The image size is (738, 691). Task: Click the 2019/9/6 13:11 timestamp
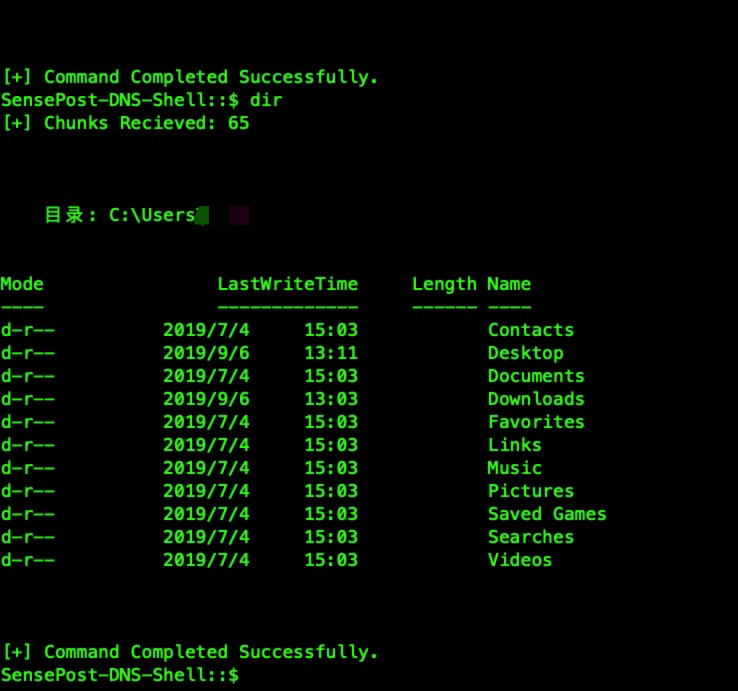tap(260, 353)
